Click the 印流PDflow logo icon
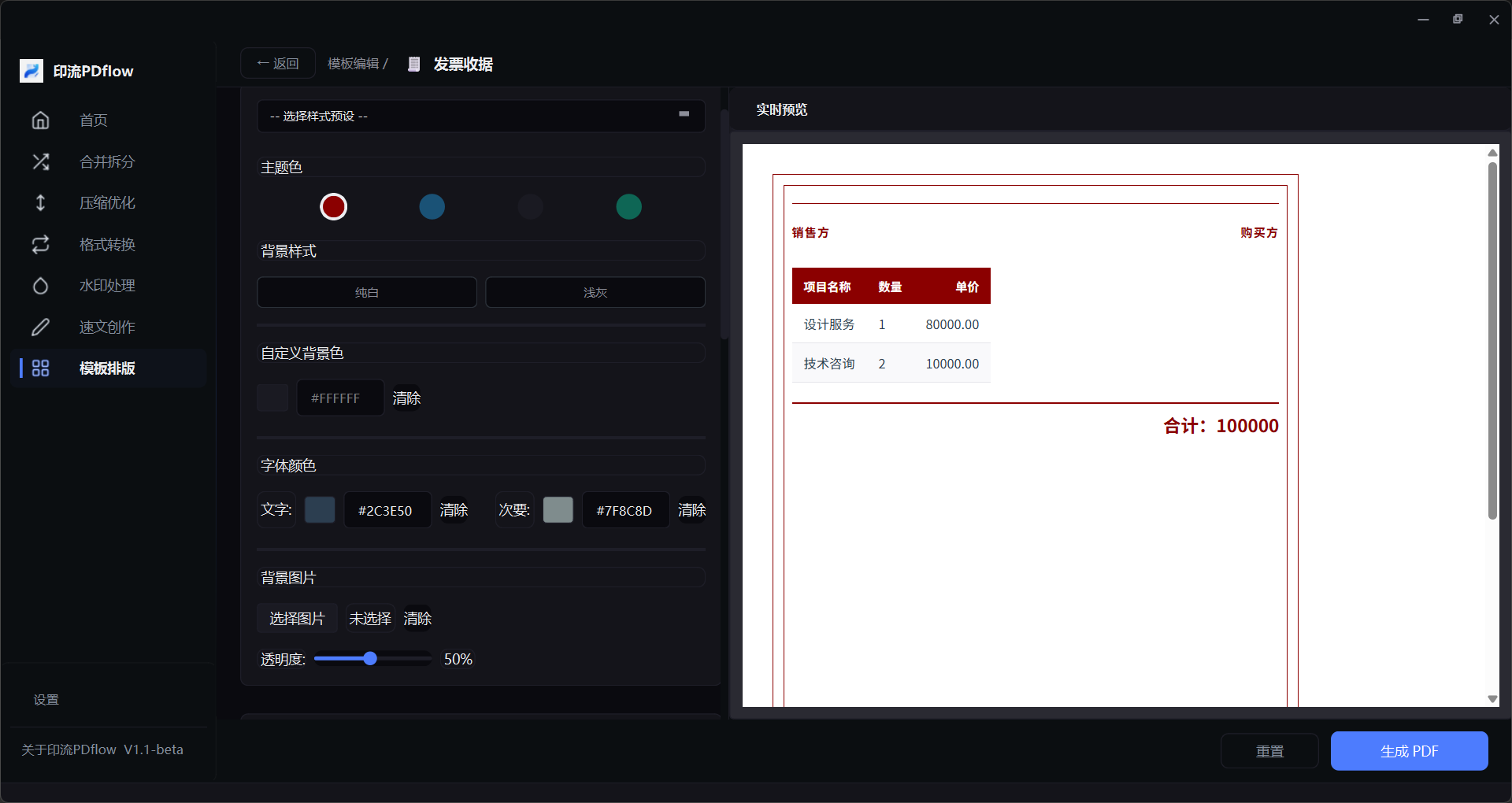The width and height of the screenshot is (1512, 803). [x=31, y=71]
